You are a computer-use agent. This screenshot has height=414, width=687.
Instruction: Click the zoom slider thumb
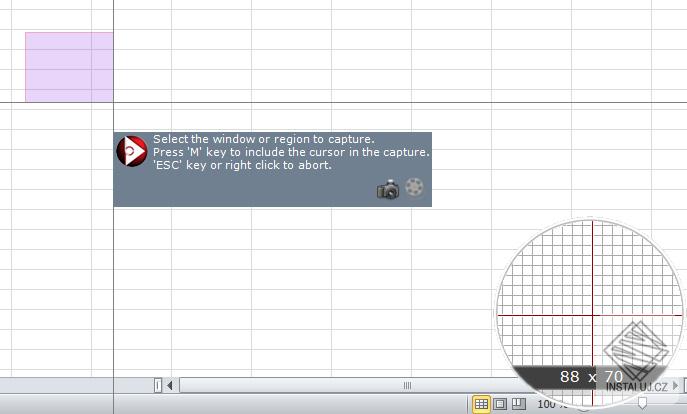coord(642,403)
